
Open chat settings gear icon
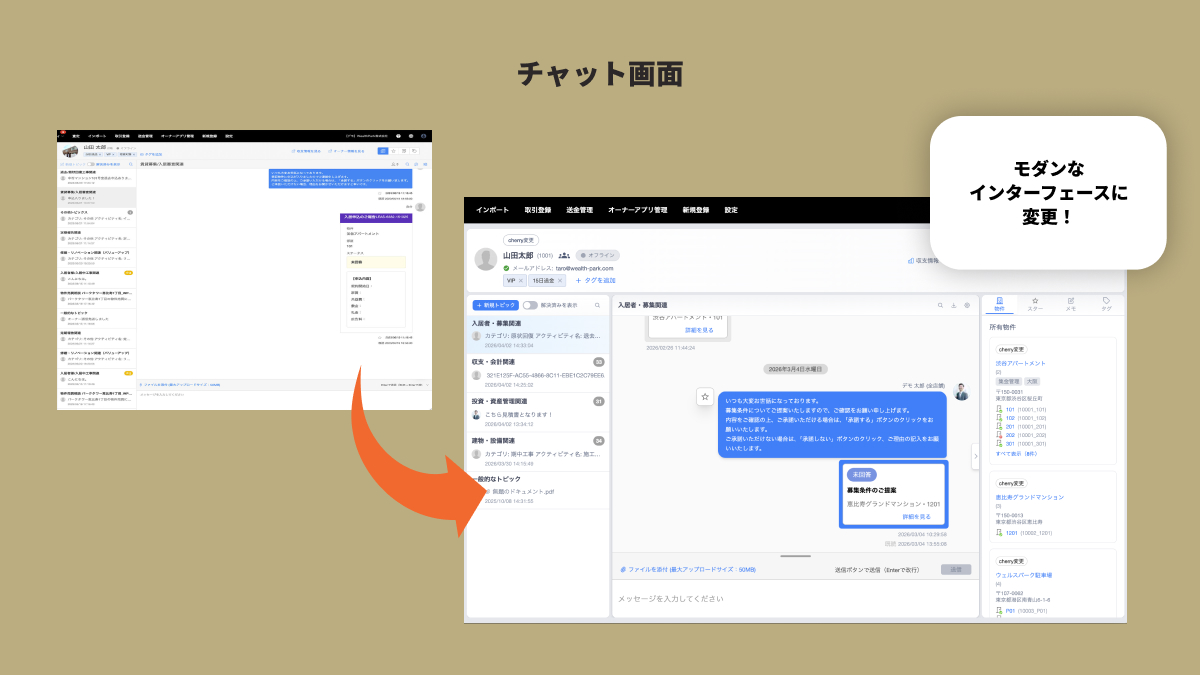(x=967, y=305)
